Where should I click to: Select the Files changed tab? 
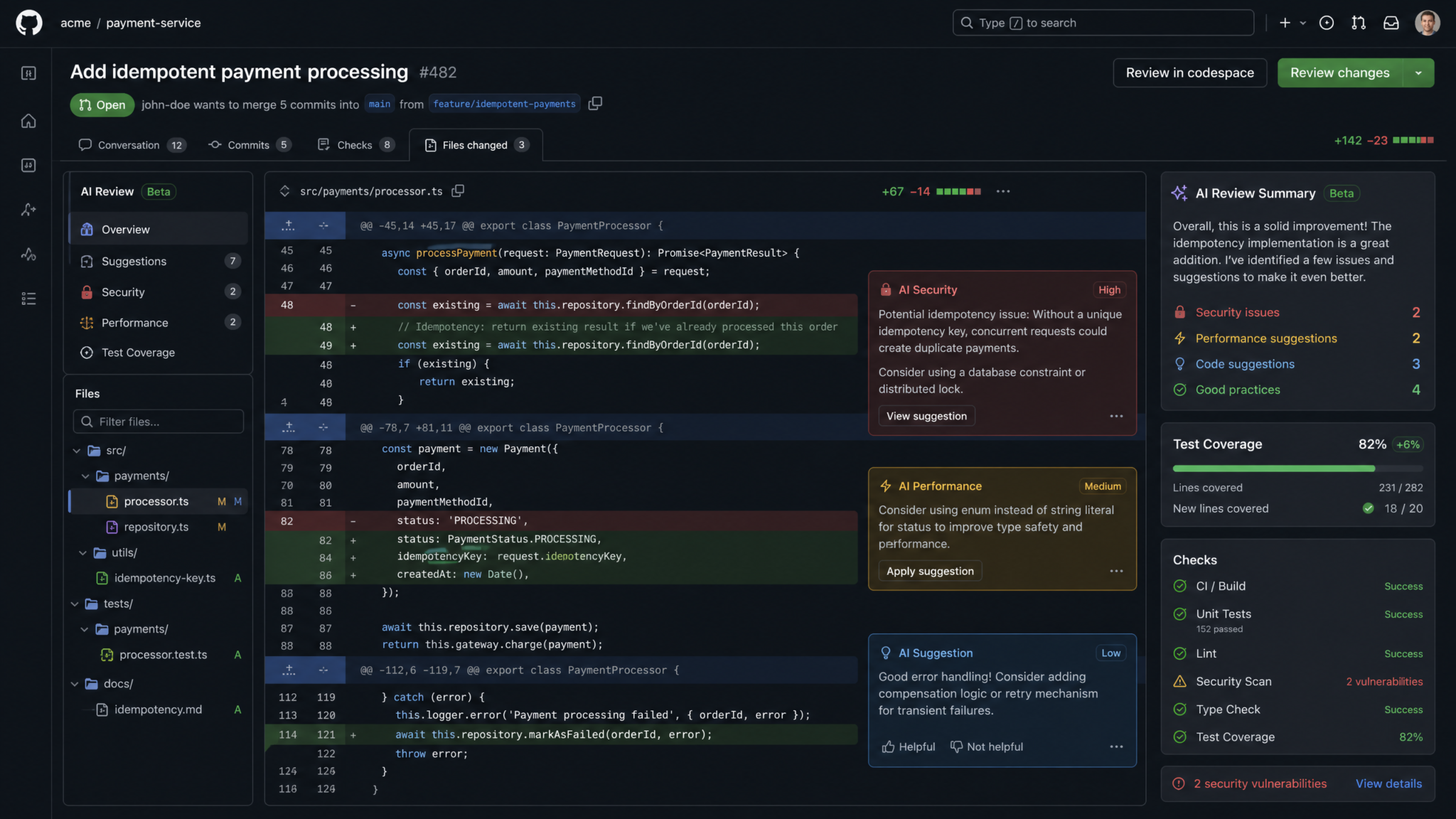click(x=476, y=145)
